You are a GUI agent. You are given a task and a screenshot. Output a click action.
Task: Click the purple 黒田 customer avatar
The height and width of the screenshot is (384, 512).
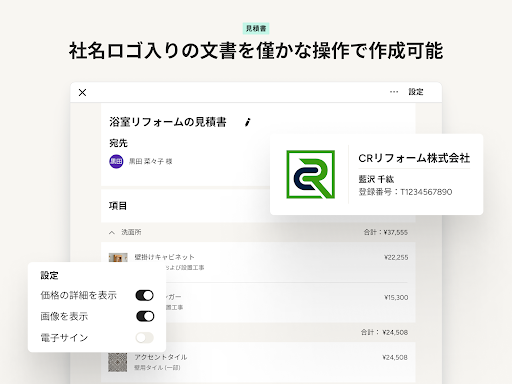(x=116, y=161)
